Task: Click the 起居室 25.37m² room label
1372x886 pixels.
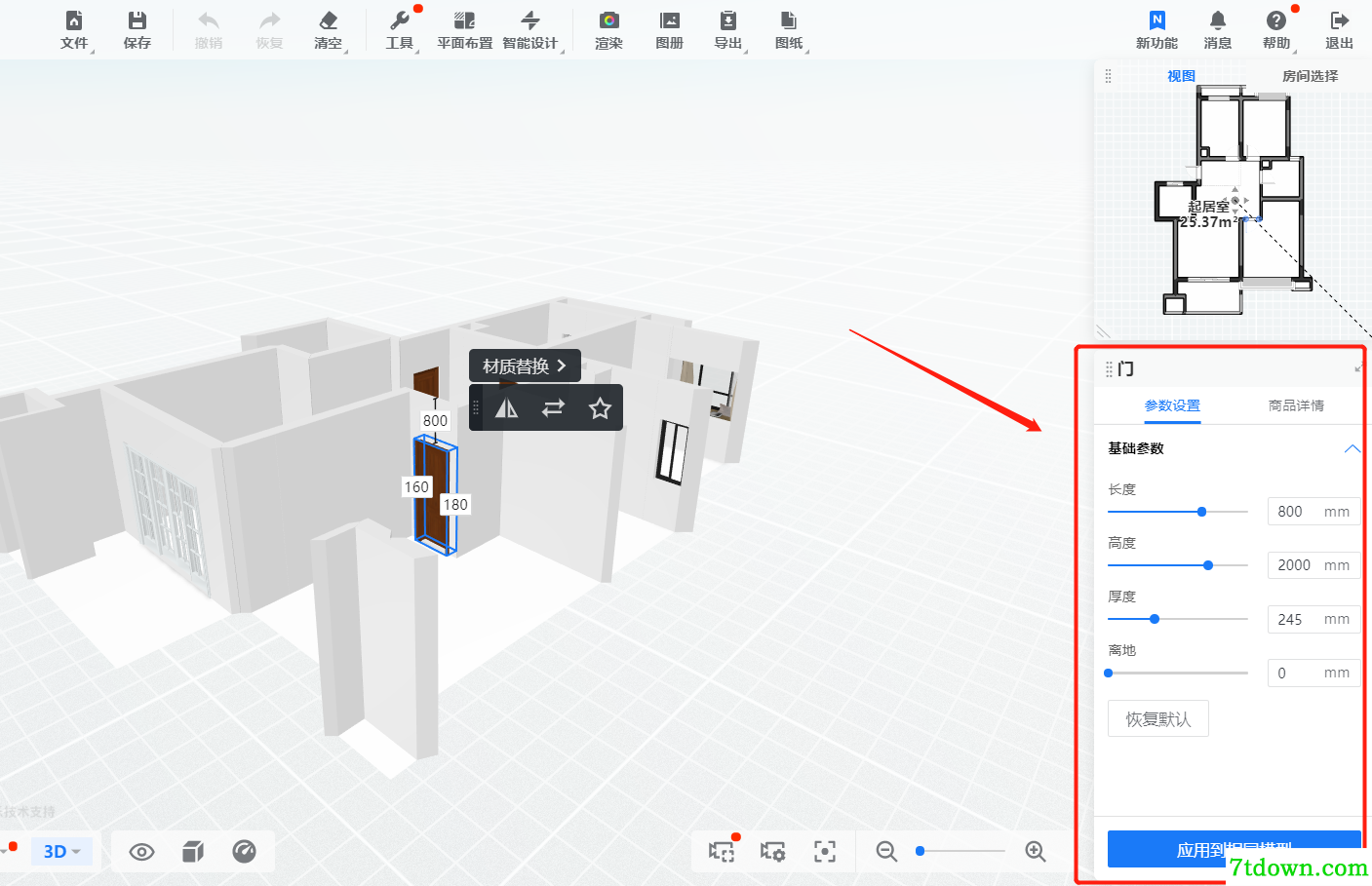Action: pos(1208,214)
